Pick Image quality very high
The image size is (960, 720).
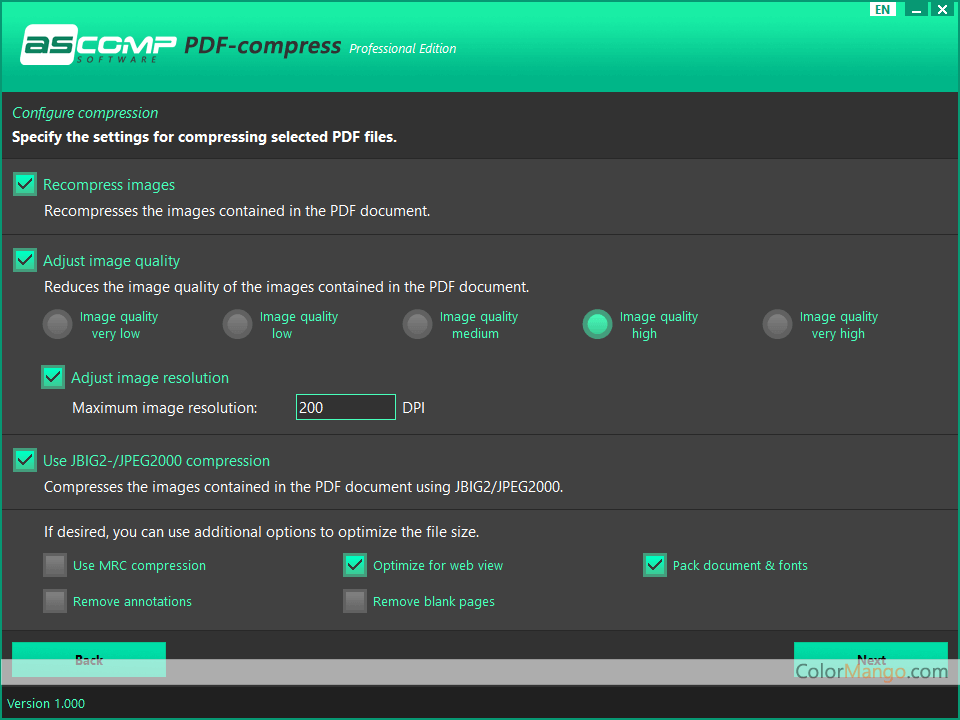click(x=777, y=324)
